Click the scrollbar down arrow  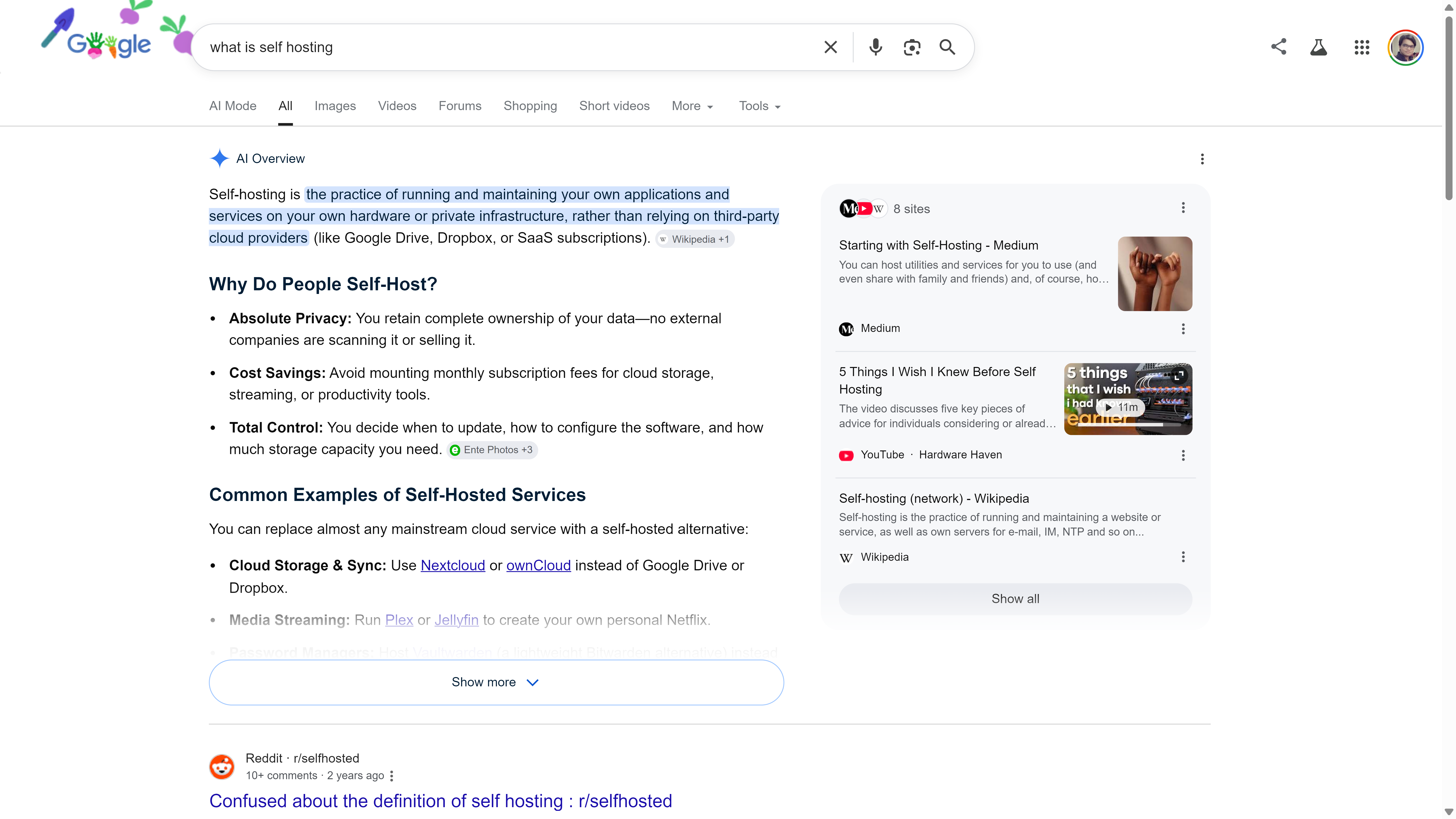tap(1449, 812)
